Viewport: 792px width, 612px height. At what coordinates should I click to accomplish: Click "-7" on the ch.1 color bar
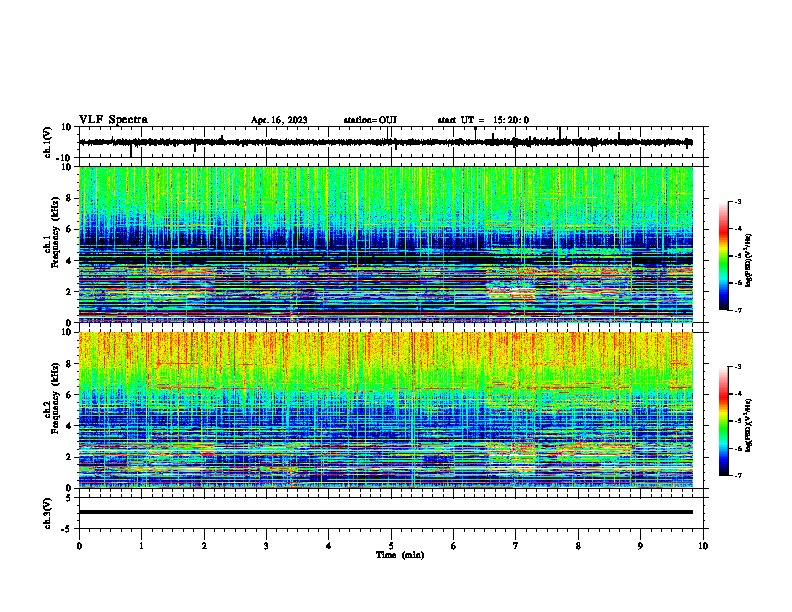[737, 310]
